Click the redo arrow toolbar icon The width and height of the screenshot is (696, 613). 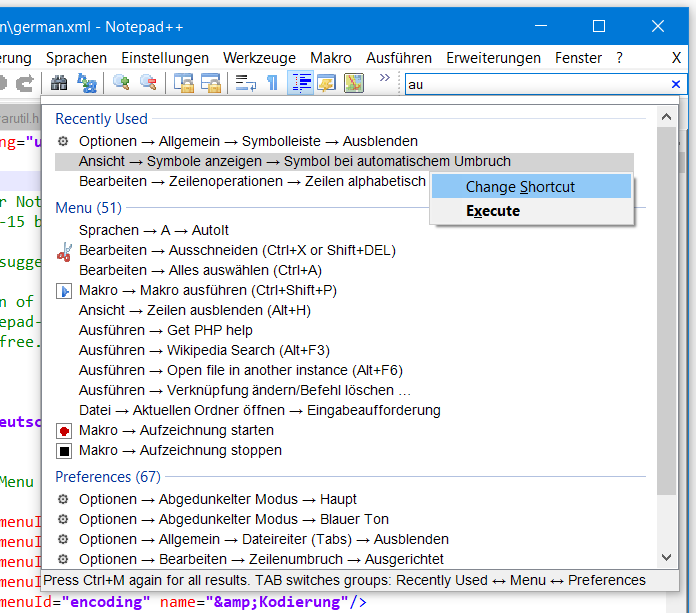[x=25, y=83]
